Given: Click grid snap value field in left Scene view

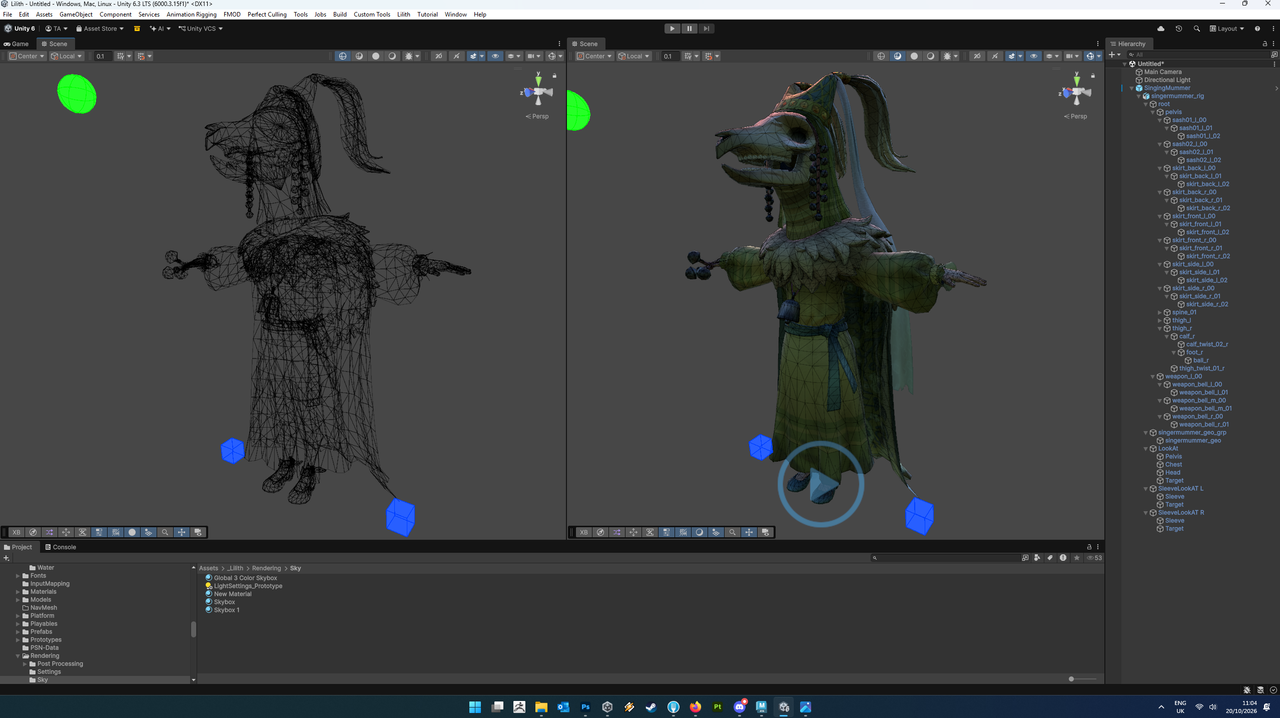Looking at the screenshot, I should [x=102, y=56].
